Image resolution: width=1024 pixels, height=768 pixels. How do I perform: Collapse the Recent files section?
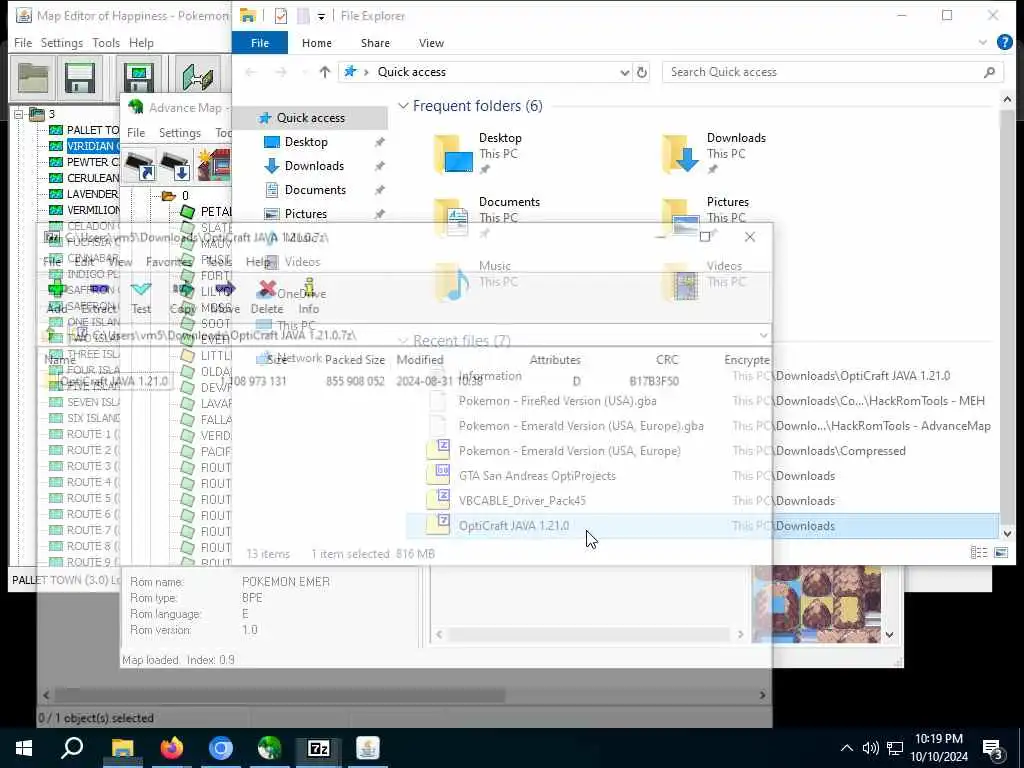click(403, 341)
